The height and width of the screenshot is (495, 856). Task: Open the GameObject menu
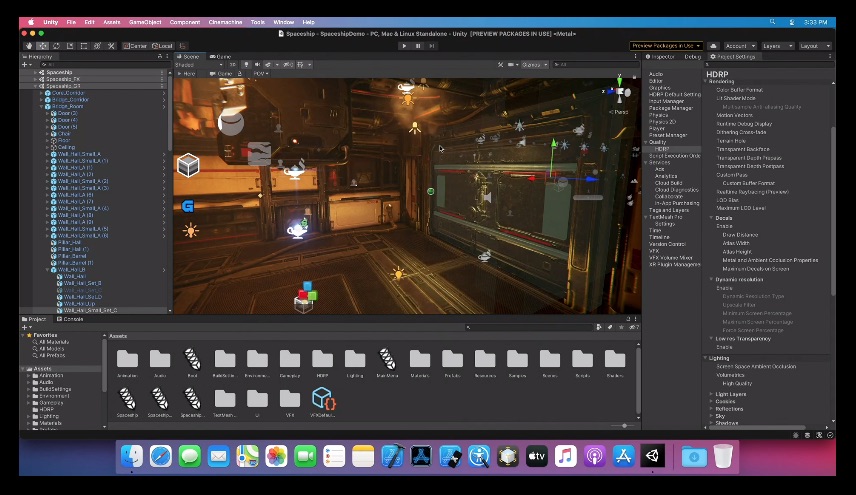(145, 22)
